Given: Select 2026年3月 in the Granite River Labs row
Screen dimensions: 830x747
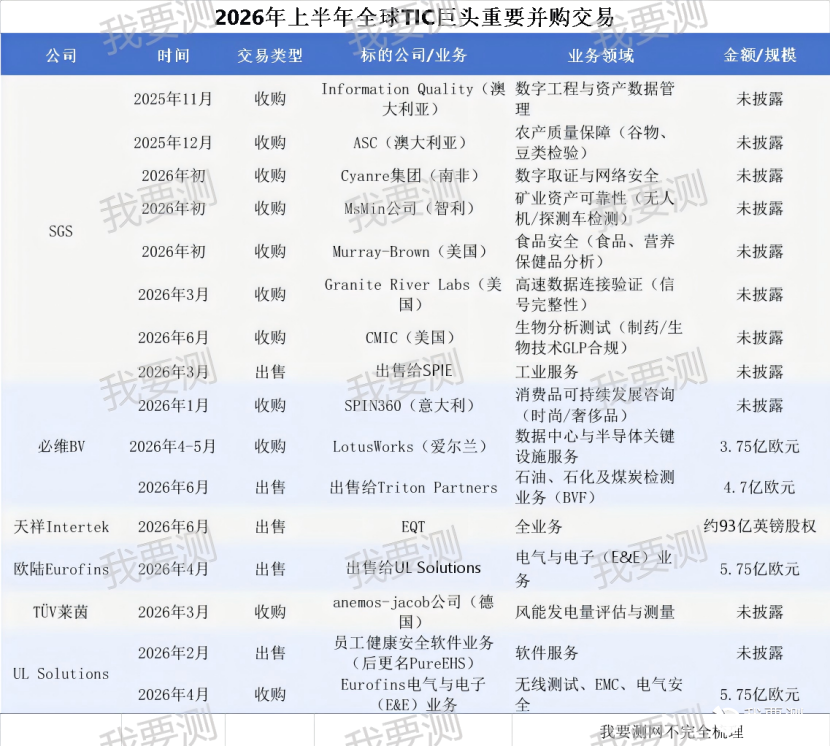Looking at the screenshot, I should (x=173, y=294).
